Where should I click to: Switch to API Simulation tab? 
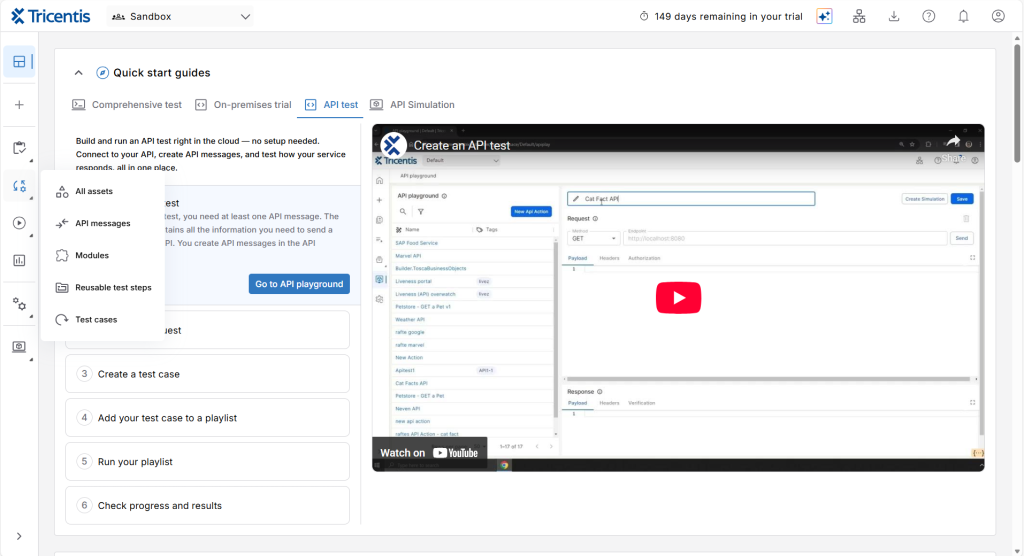(412, 105)
